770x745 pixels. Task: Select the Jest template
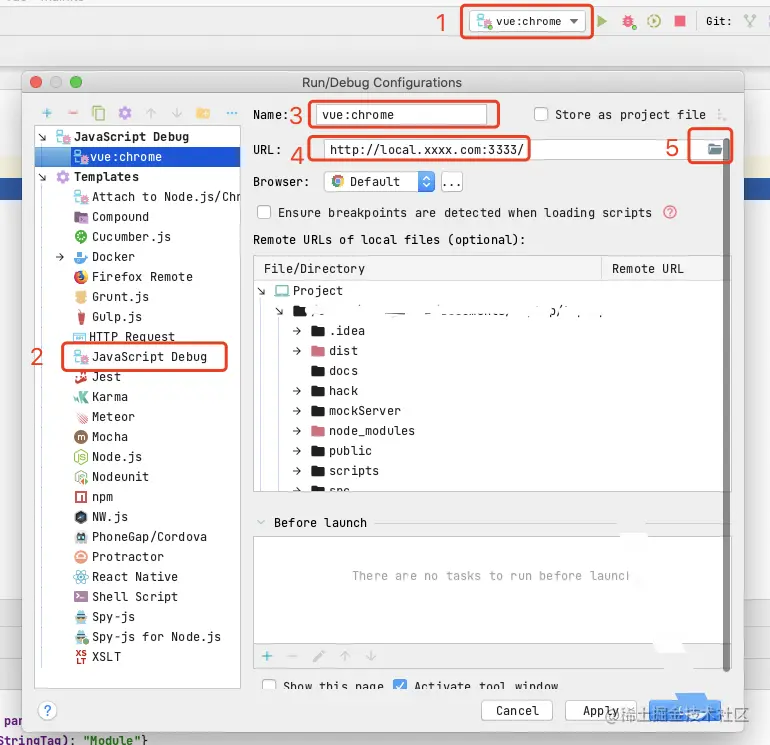(x=97, y=377)
